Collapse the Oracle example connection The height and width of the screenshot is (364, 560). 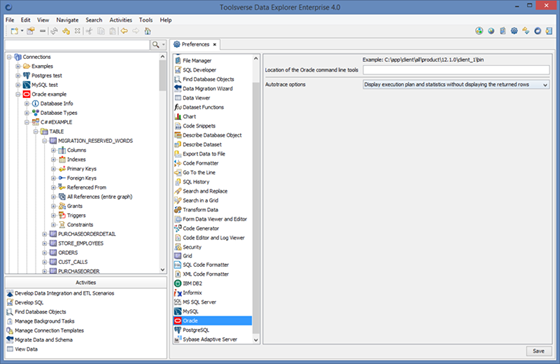click(18, 94)
